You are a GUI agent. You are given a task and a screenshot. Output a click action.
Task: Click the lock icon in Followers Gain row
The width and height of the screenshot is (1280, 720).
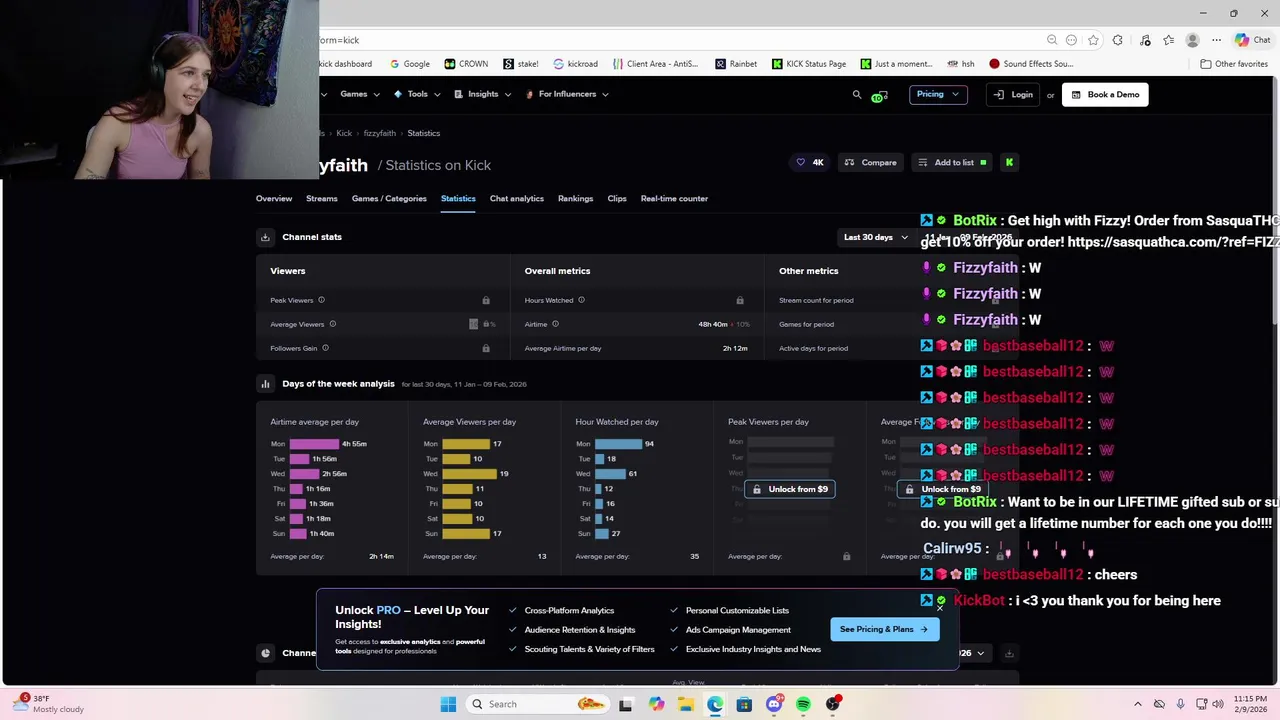coord(486,348)
